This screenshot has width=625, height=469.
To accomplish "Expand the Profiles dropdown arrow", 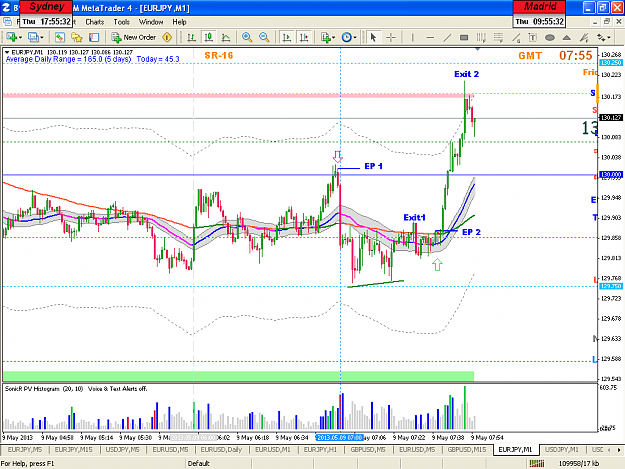I will click(x=42, y=37).
